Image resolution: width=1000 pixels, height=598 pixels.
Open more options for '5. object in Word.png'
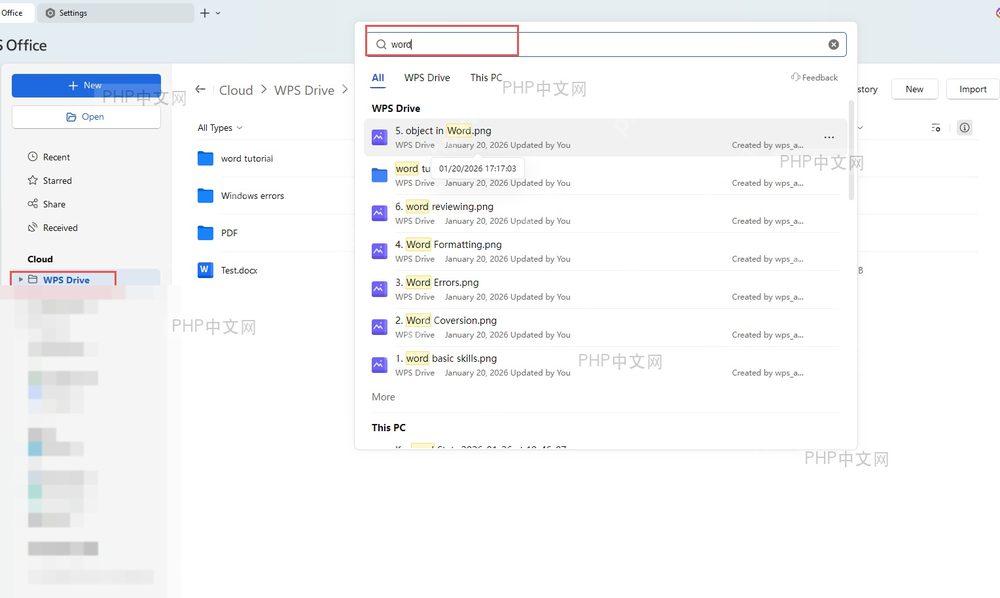[828, 137]
